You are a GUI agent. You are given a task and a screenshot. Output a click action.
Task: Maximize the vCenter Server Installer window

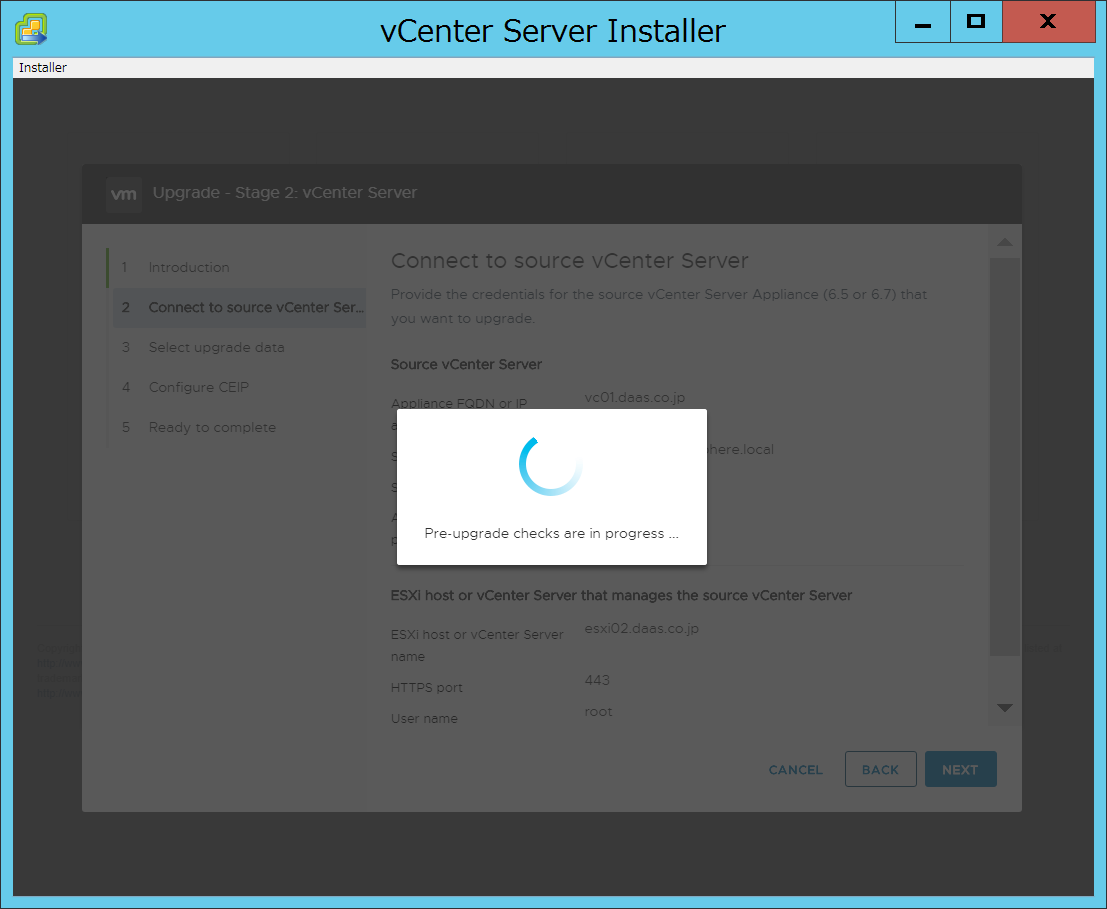[x=976, y=22]
